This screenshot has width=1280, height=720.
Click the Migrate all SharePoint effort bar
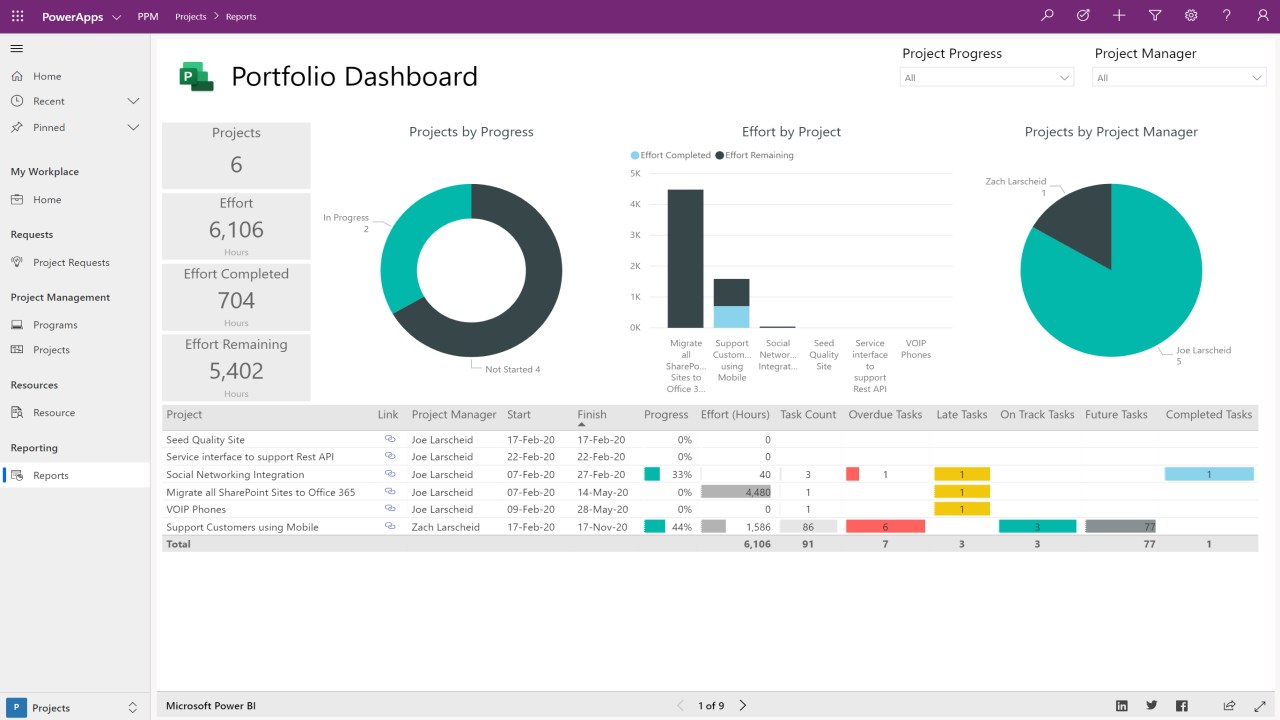[685, 258]
